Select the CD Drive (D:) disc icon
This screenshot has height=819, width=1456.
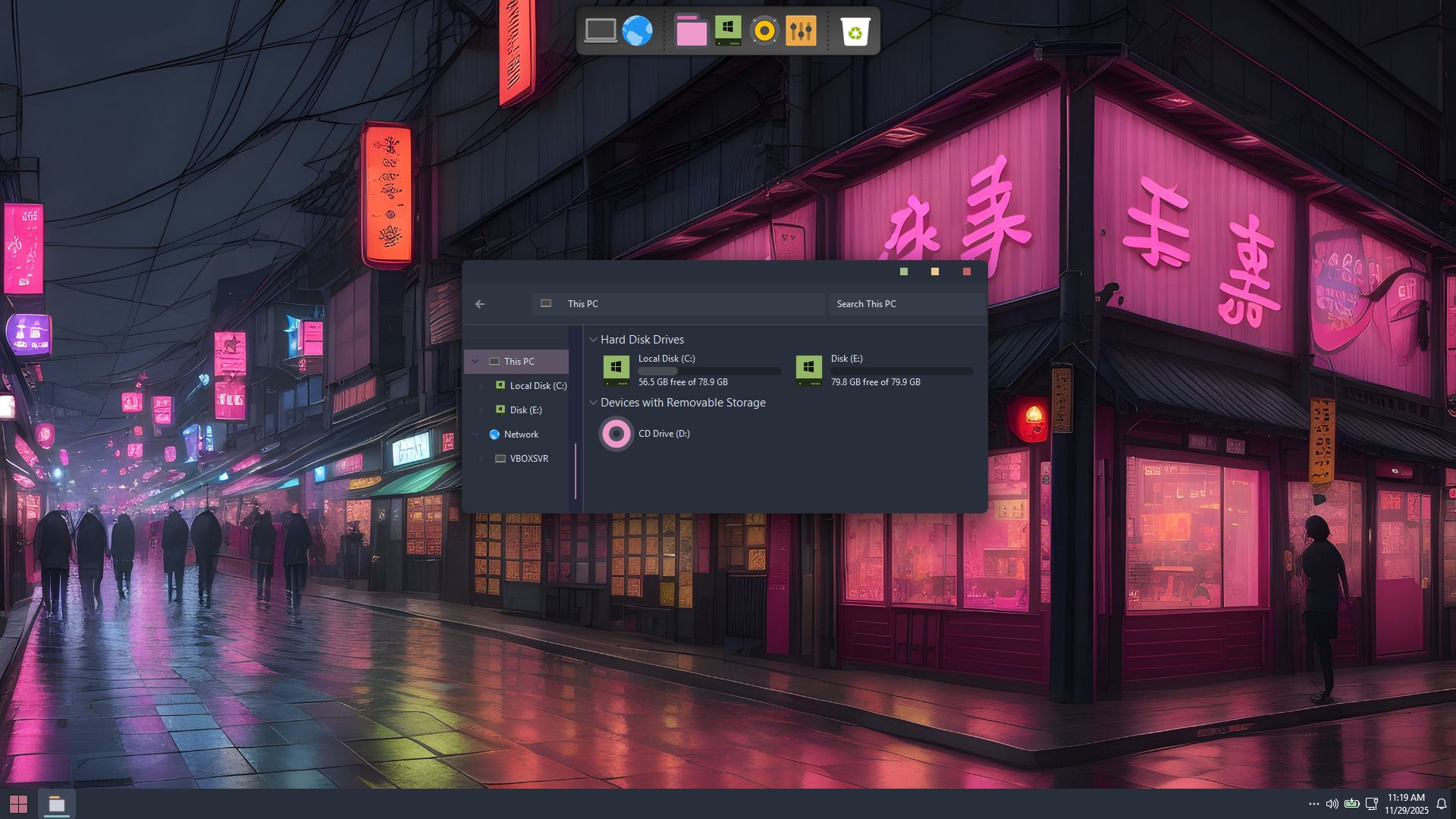coord(616,434)
